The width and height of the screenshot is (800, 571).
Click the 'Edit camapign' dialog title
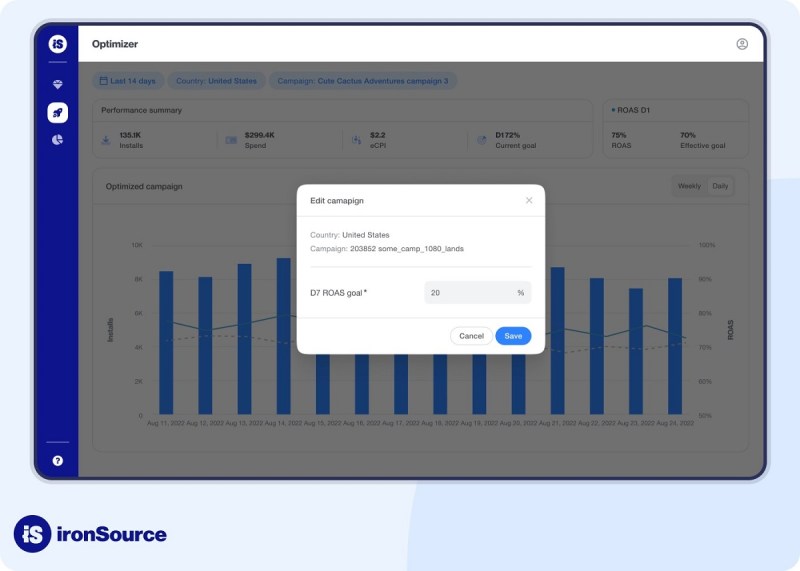coord(337,201)
